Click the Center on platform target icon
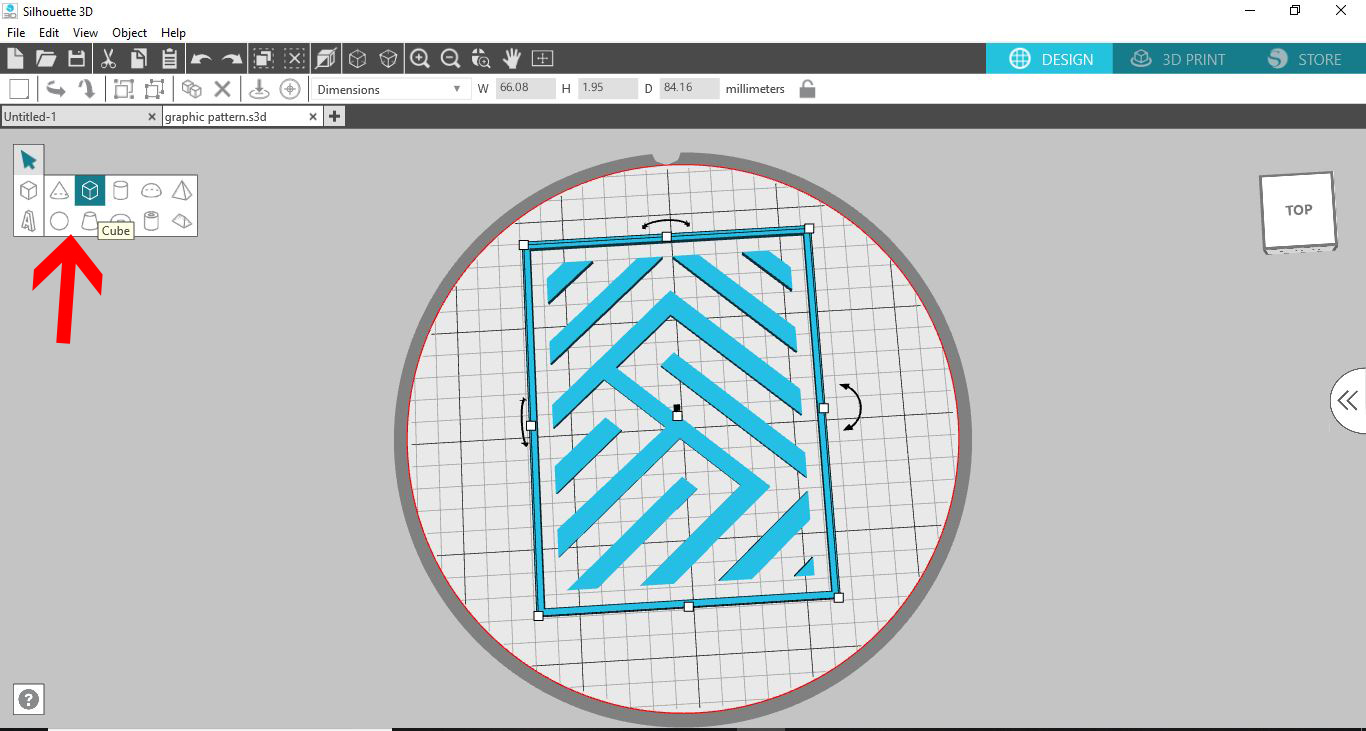Screen dimensions: 1366x731 pyautogui.click(x=290, y=89)
